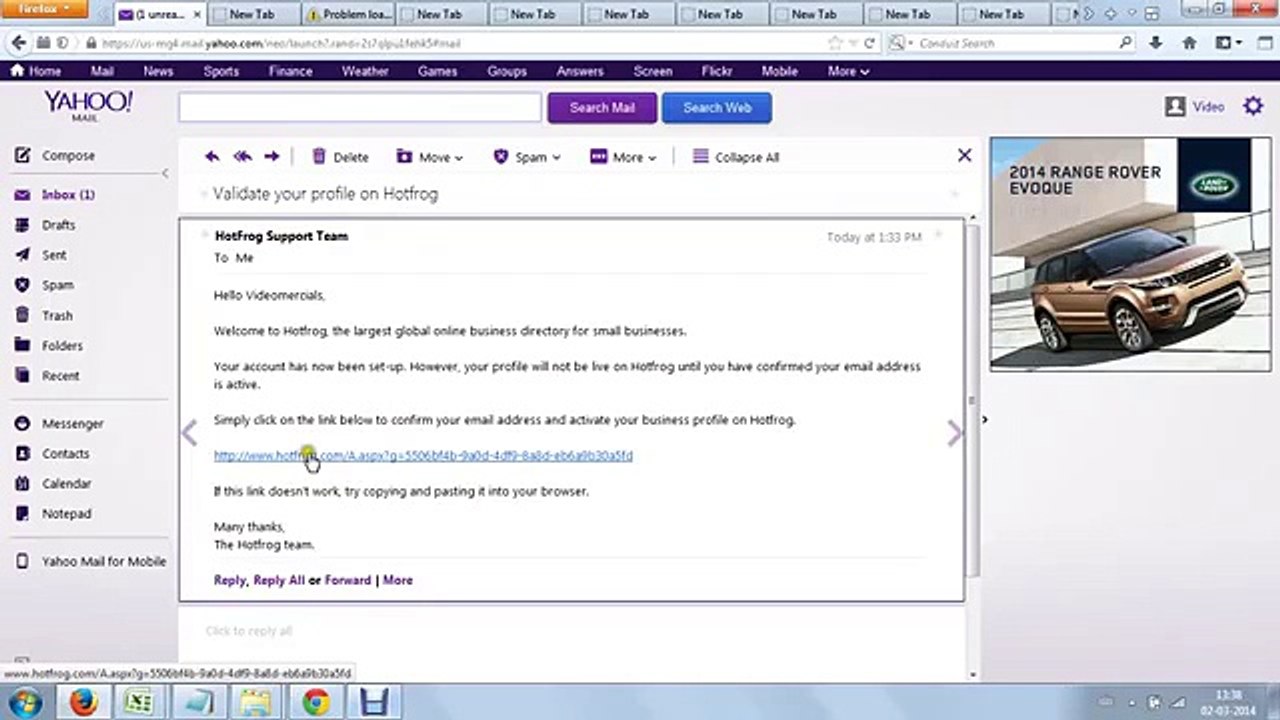Open Notepad from the sidebar
This screenshot has height=720, width=1280.
tap(53, 514)
